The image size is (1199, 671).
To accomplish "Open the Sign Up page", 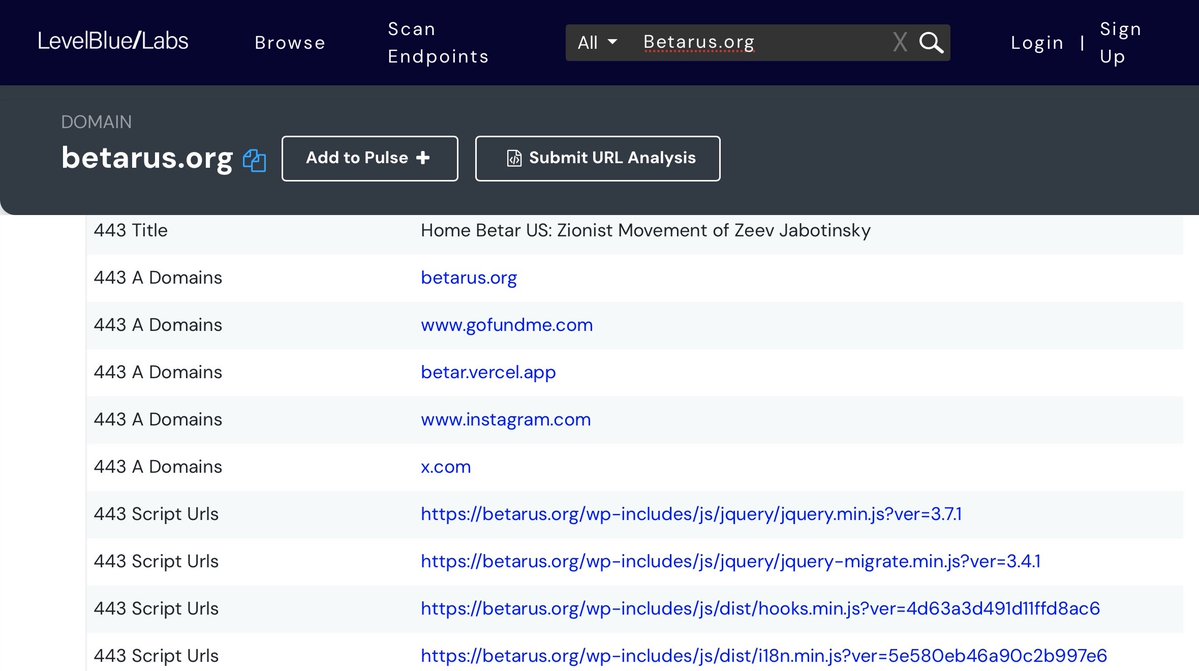I will coord(1119,43).
